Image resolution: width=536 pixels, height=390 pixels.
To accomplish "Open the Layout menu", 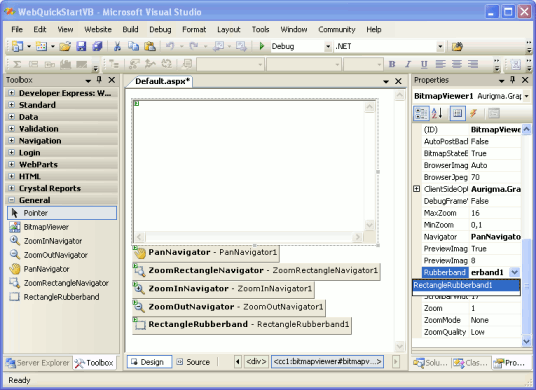I will click(x=229, y=29).
